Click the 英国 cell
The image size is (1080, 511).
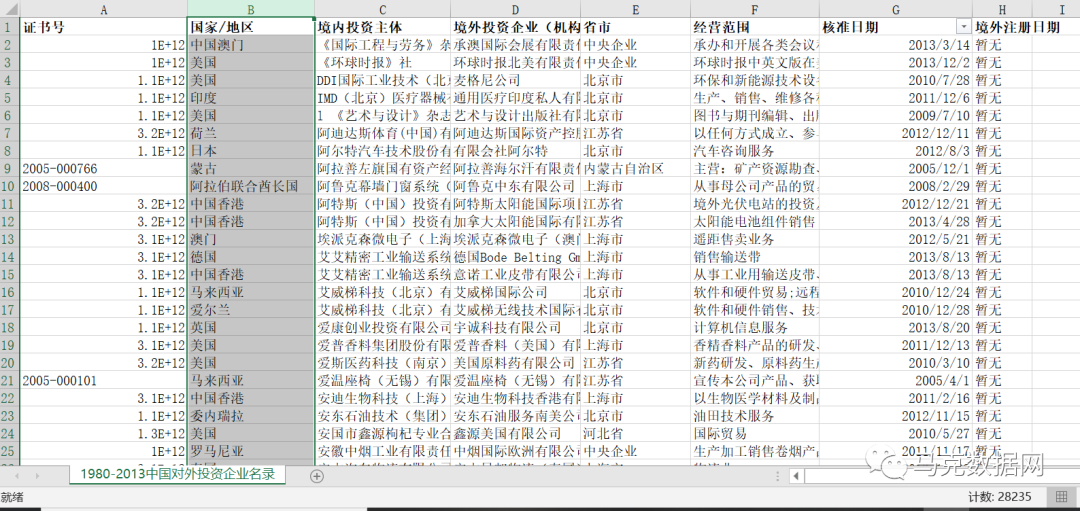tap(251, 327)
